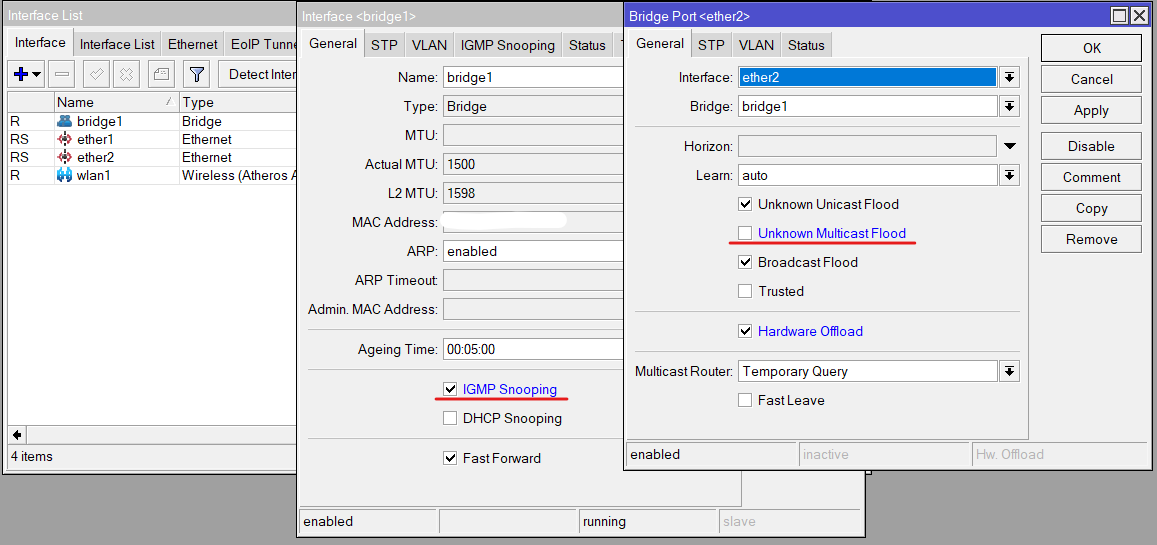Maximize the Bridge Port window
The height and width of the screenshot is (545, 1157).
click(1119, 15)
